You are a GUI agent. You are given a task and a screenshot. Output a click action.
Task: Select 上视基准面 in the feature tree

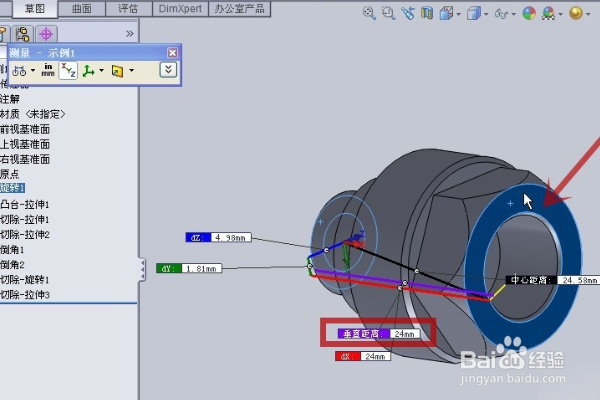click(25, 144)
